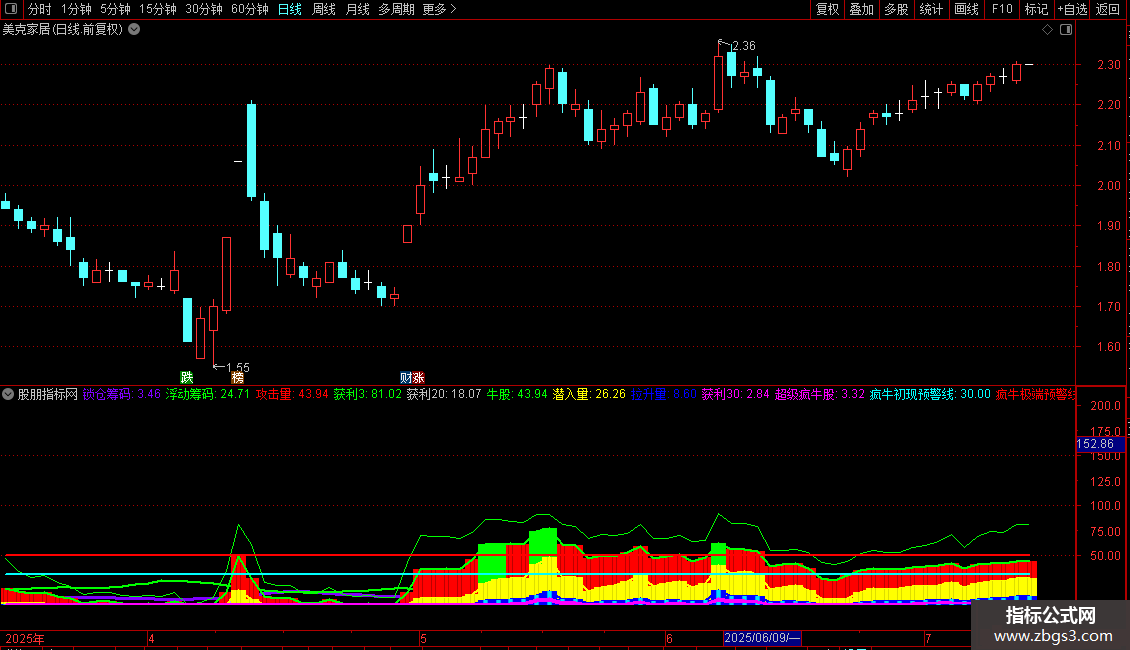Click the 2025年 label on the time axis

click(25, 638)
